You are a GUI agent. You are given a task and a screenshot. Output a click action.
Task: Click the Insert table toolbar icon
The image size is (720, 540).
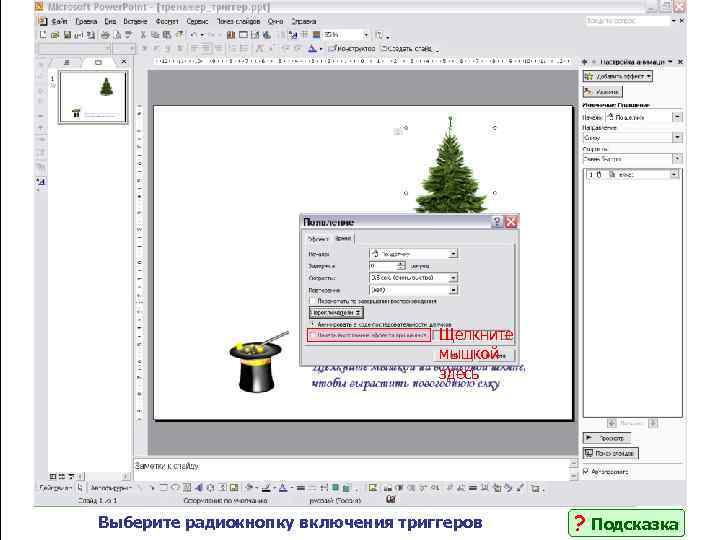243,35
